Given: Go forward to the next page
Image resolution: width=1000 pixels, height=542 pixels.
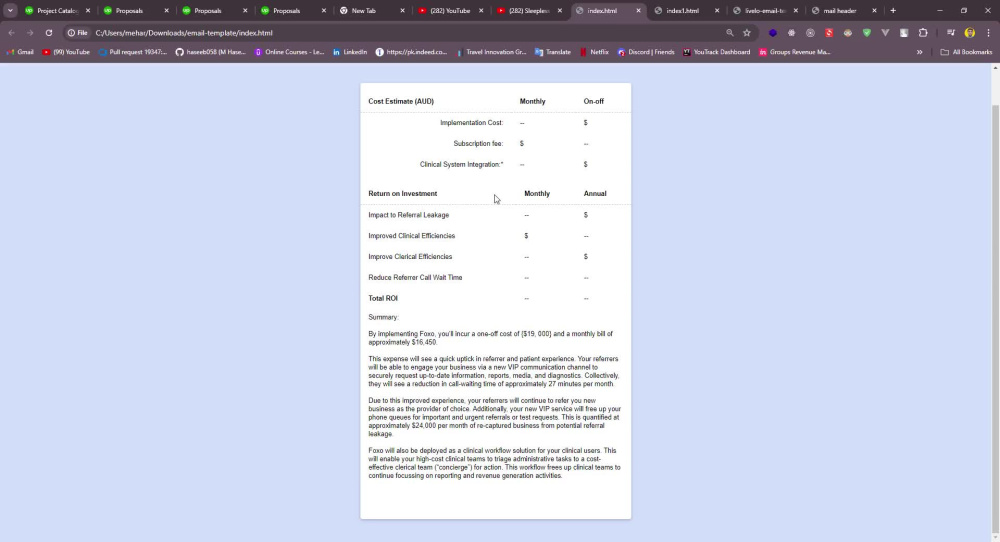Looking at the screenshot, I should [x=30, y=33].
